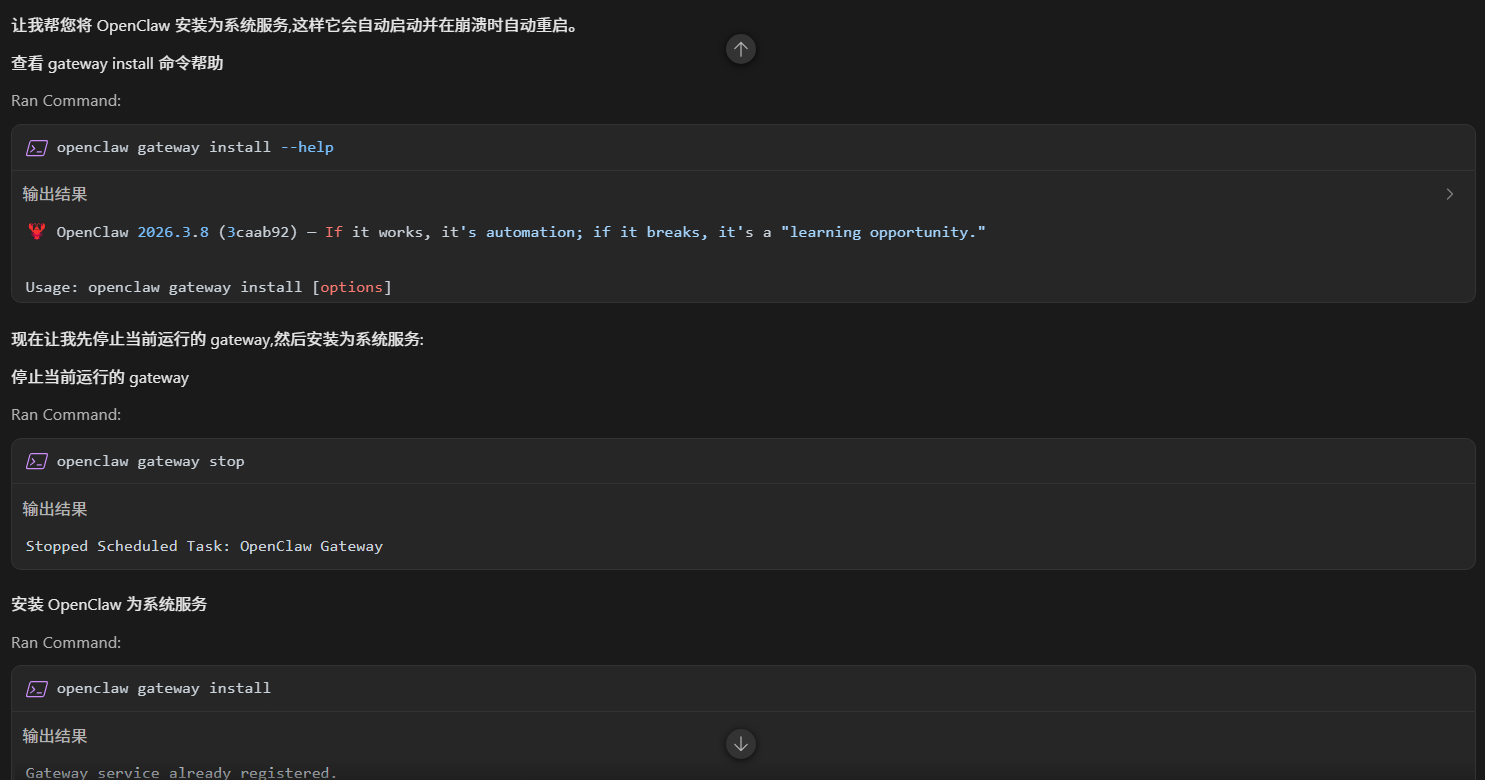Click terminal icon beside 'openclaw gateway install'
The width and height of the screenshot is (1485, 780).
[36, 689]
